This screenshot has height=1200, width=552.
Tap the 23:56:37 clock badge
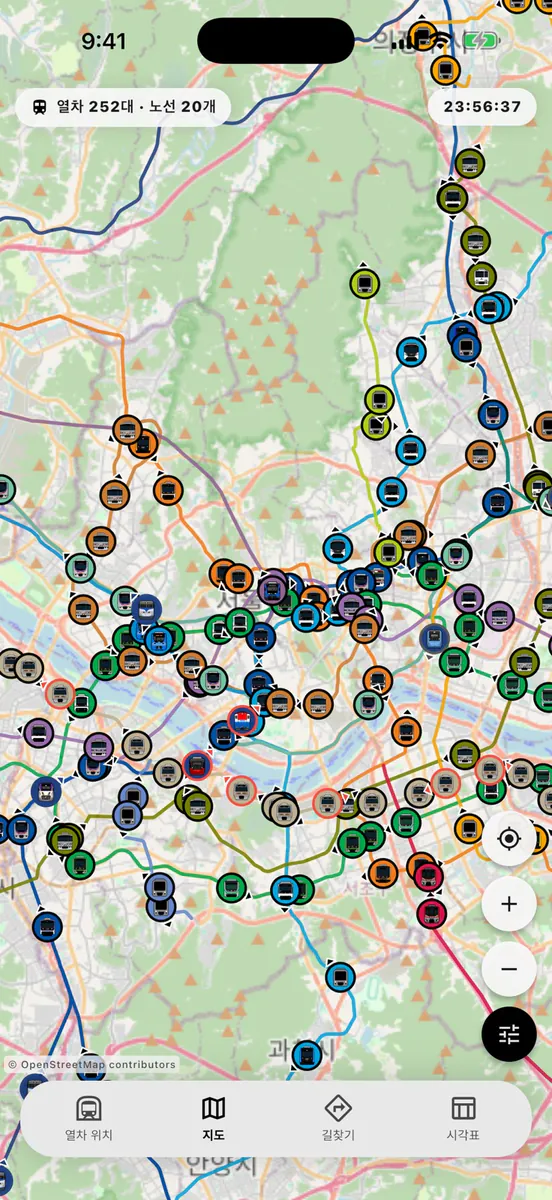[483, 107]
